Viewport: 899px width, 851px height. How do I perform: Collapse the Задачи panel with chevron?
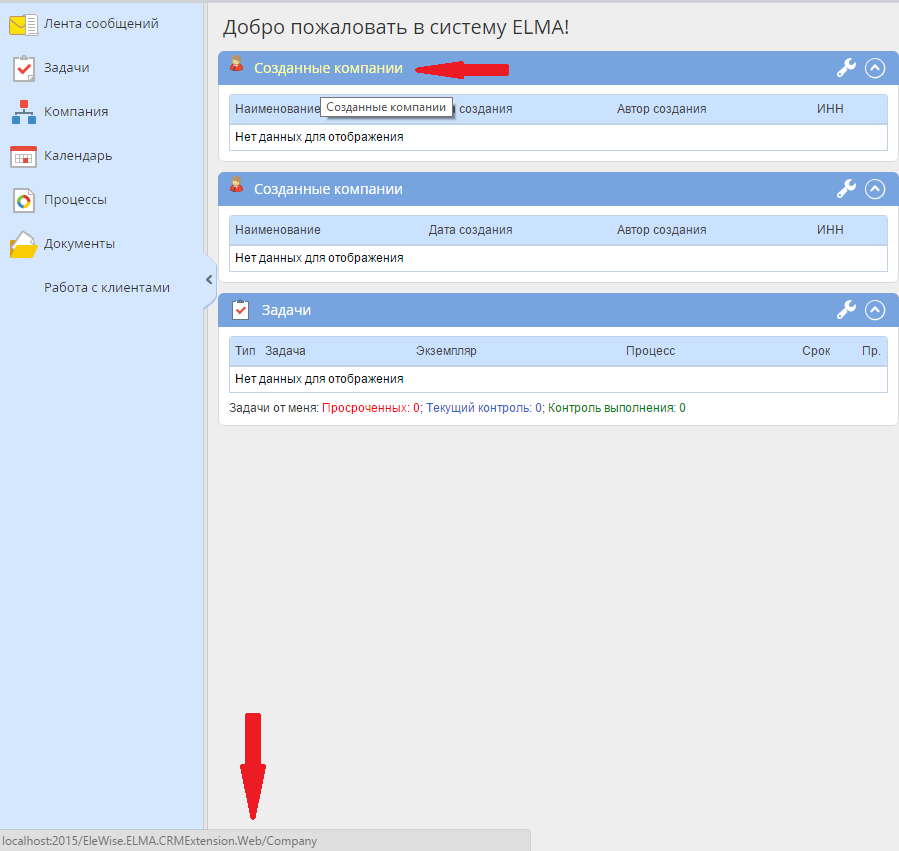pyautogui.click(x=875, y=310)
